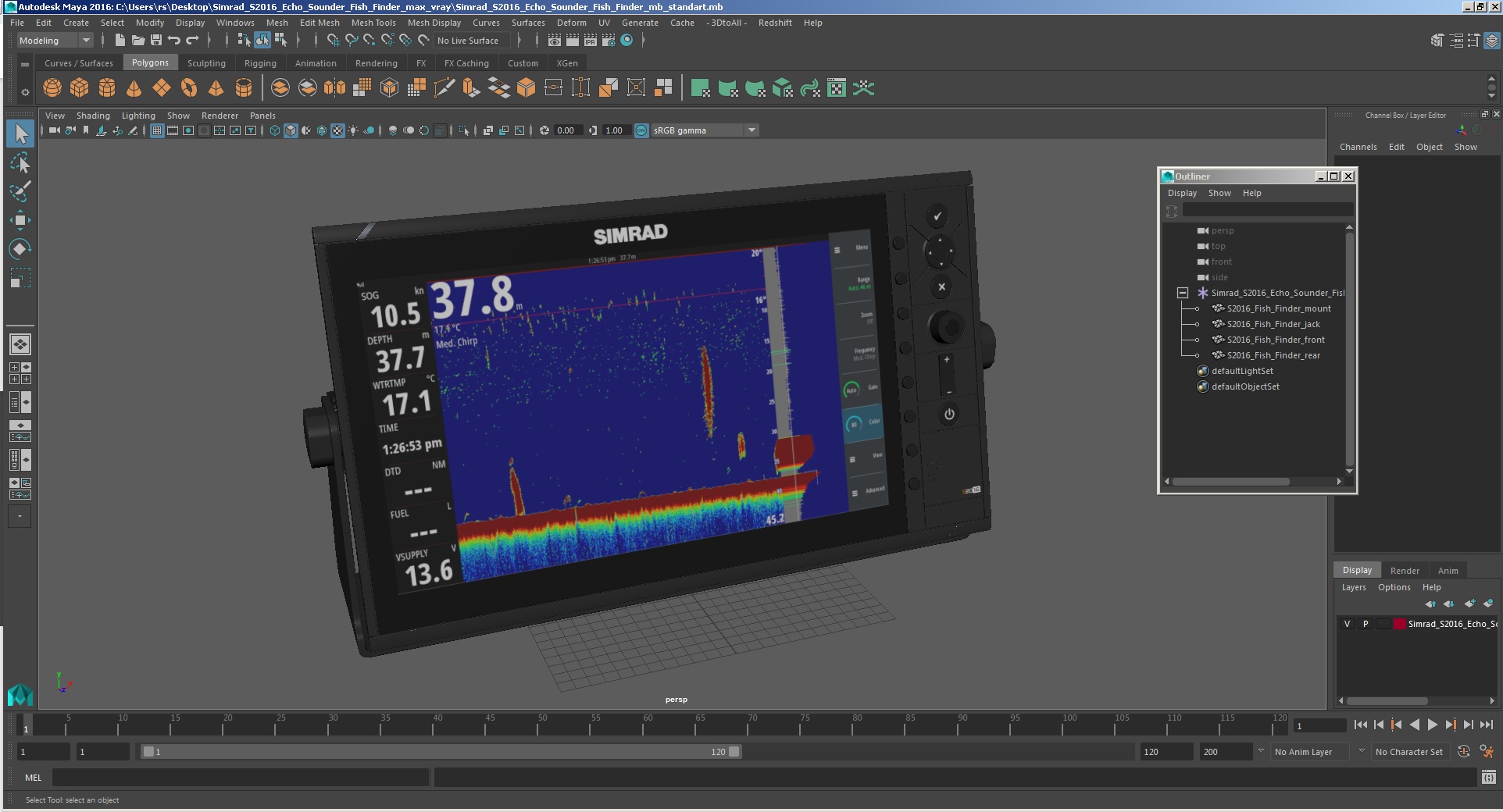The width and height of the screenshot is (1503, 812).
Task: Toggle P playback of Simrad layer
Action: pyautogui.click(x=1366, y=624)
